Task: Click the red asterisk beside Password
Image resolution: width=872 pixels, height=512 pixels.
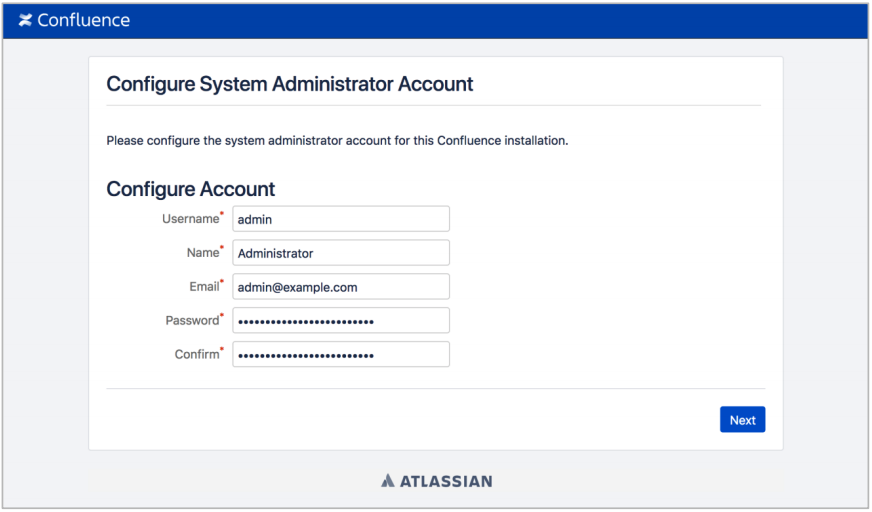Action: coord(221,315)
